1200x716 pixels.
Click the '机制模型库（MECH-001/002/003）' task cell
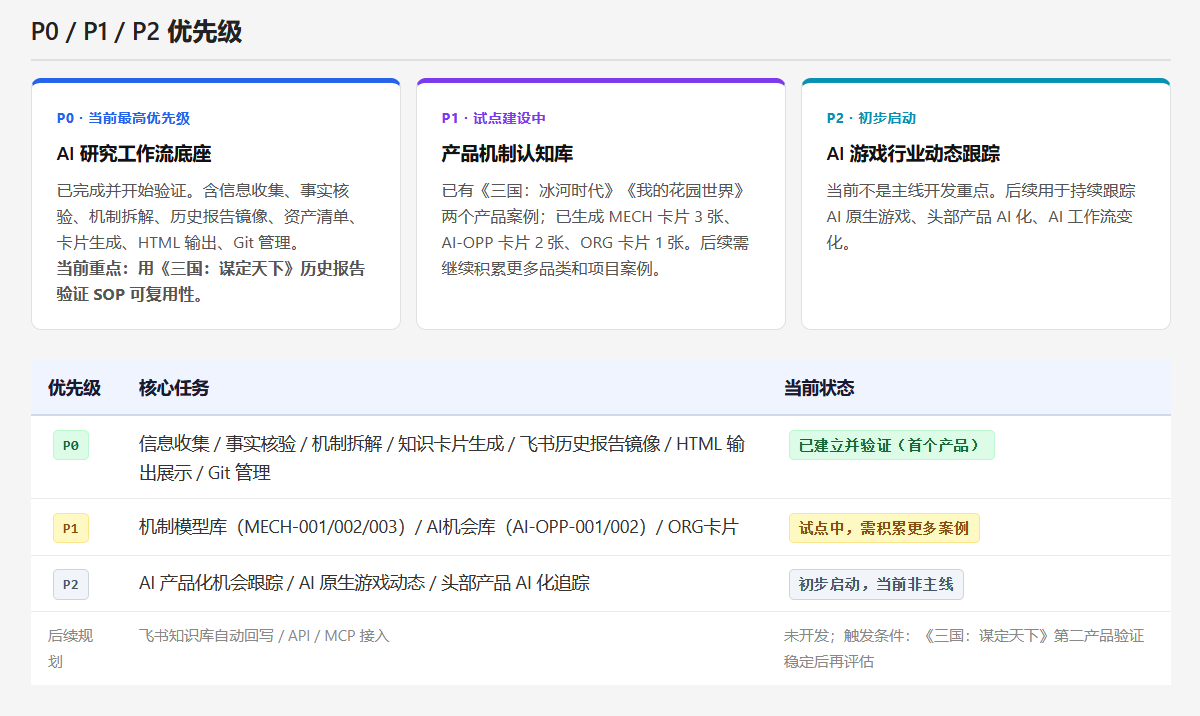click(438, 527)
